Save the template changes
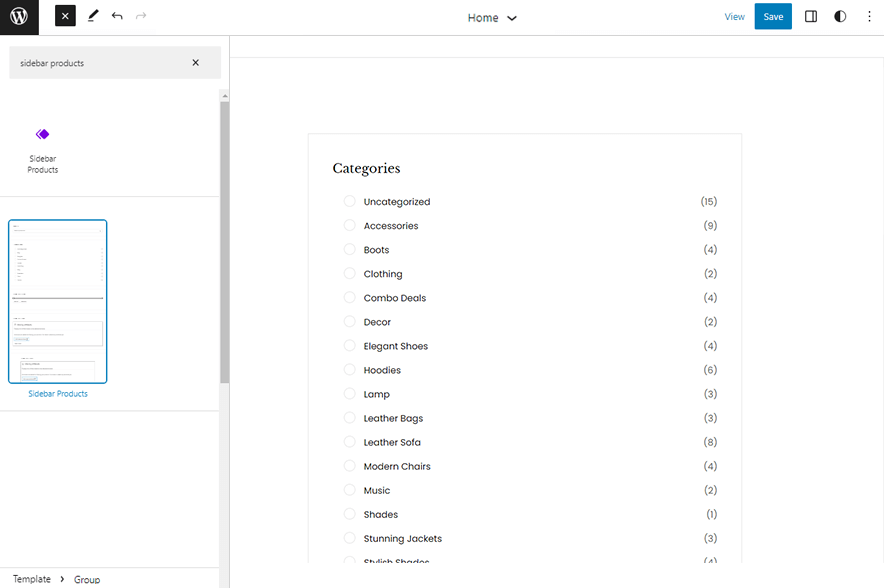Image resolution: width=884 pixels, height=588 pixels. [x=772, y=16]
